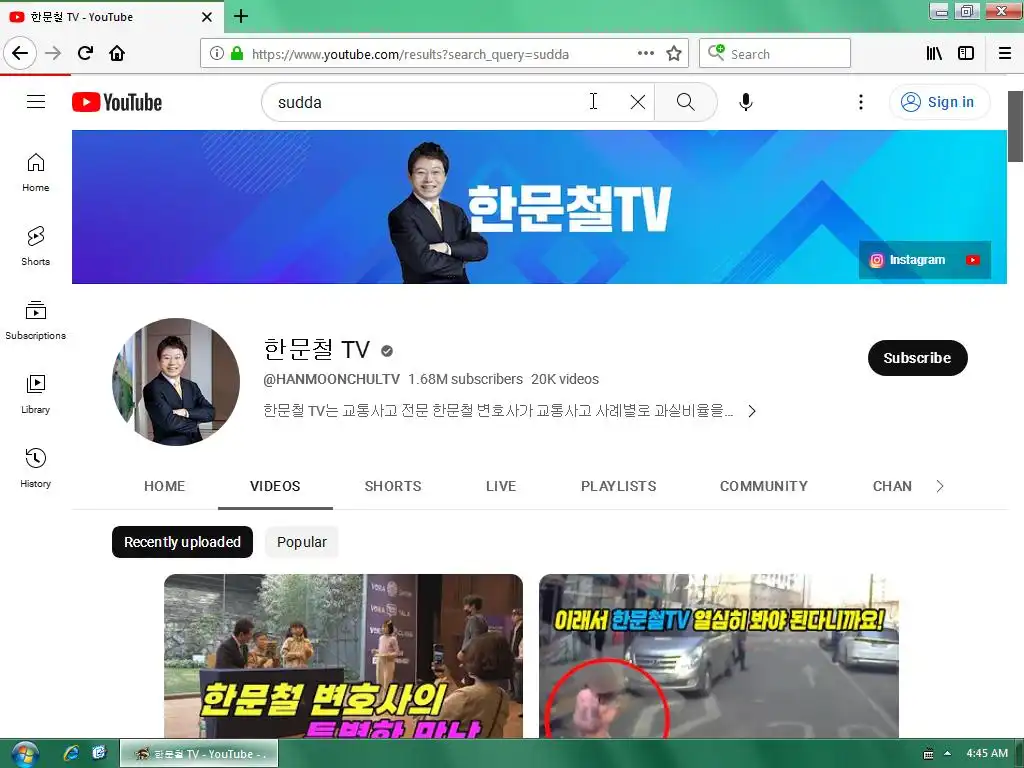Open the PLAYLISTS tab
Image resolution: width=1024 pixels, height=768 pixels.
[x=618, y=487]
